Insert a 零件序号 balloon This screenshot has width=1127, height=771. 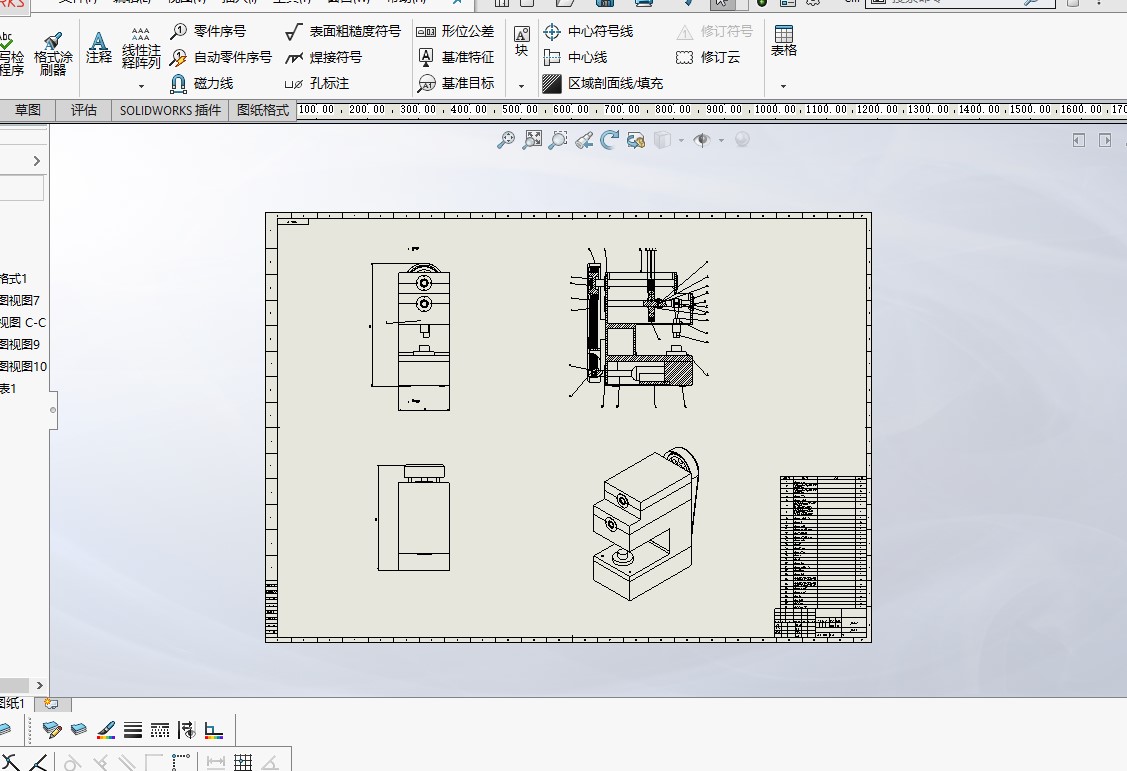pos(208,31)
